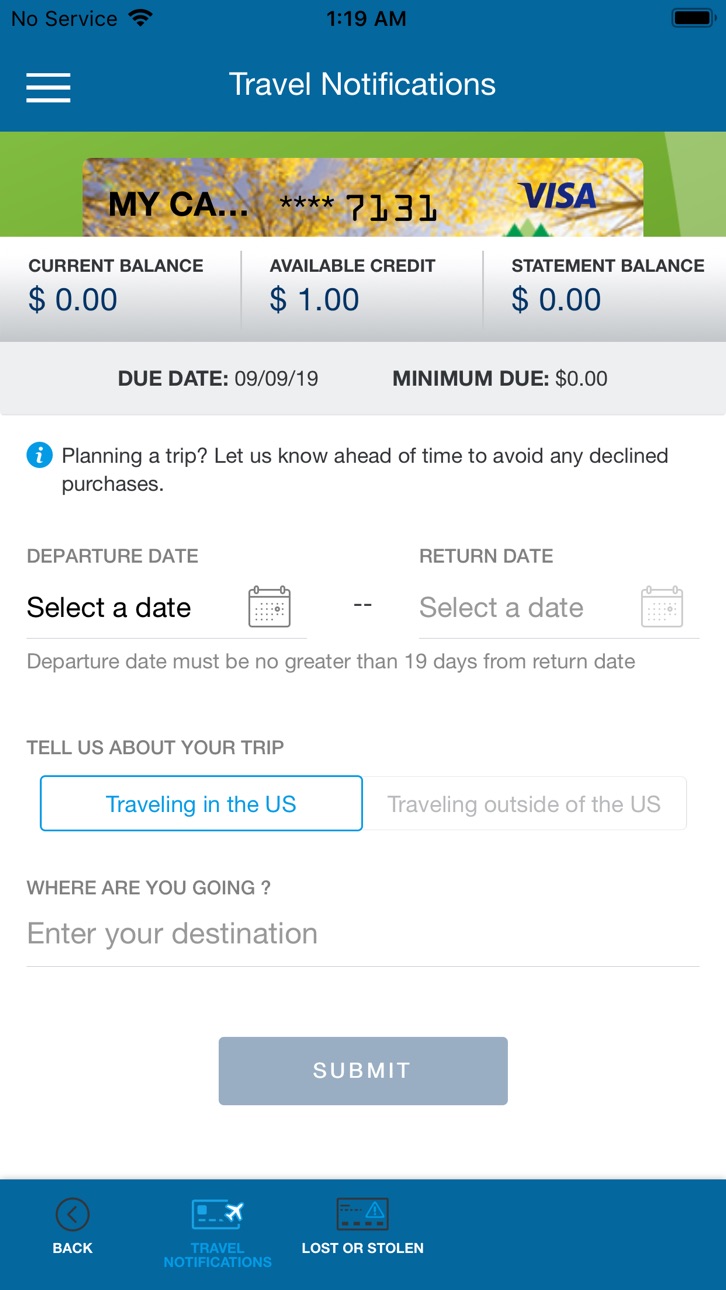Go back using the Back arrow icon
Image resolution: width=726 pixels, height=1290 pixels.
pos(72,1214)
